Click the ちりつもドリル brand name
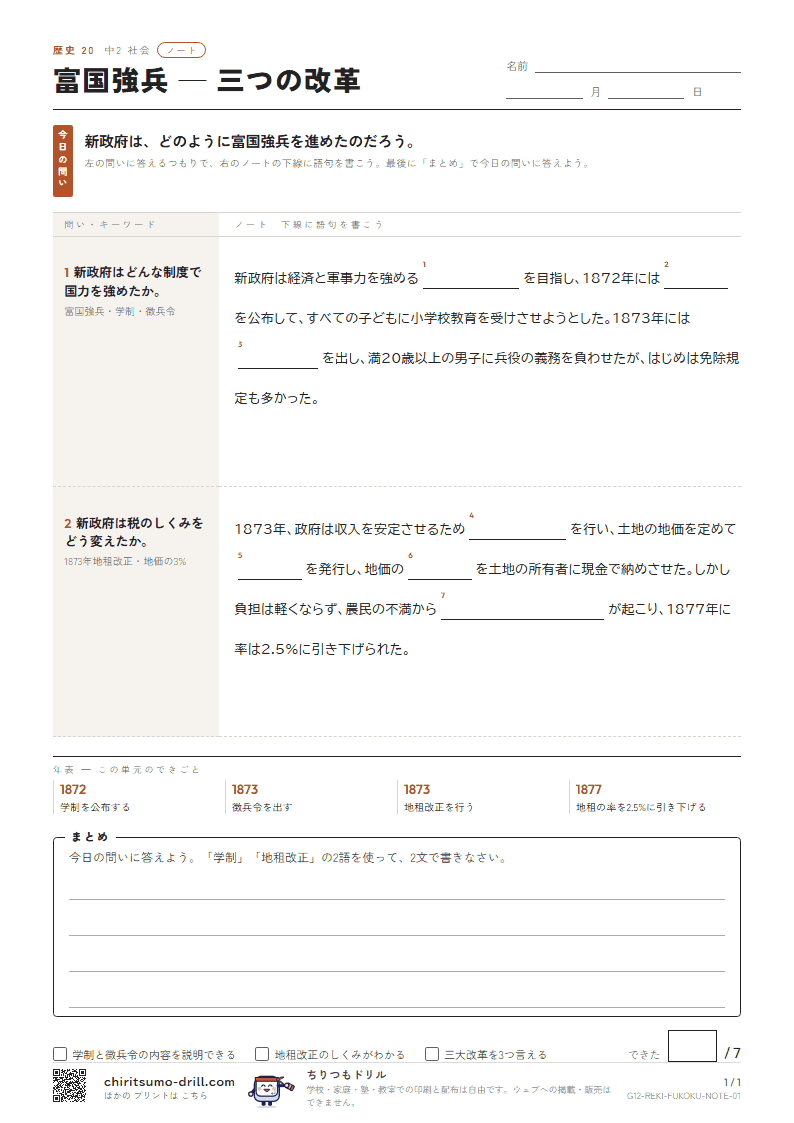 (x=347, y=1074)
